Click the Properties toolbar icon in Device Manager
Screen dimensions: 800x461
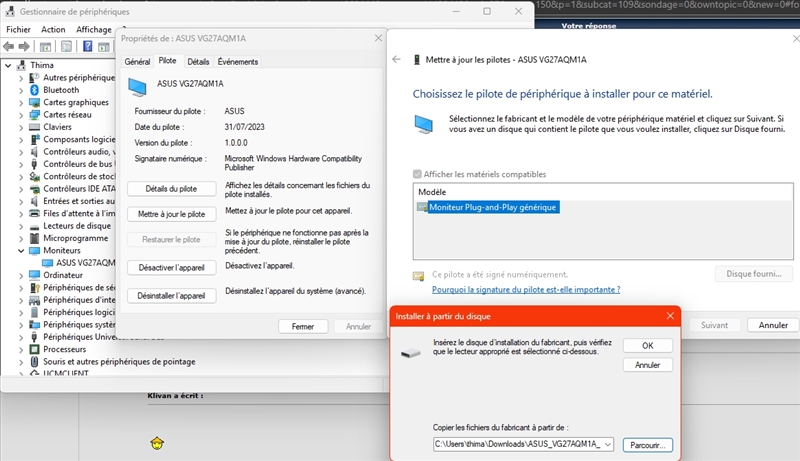(66, 47)
